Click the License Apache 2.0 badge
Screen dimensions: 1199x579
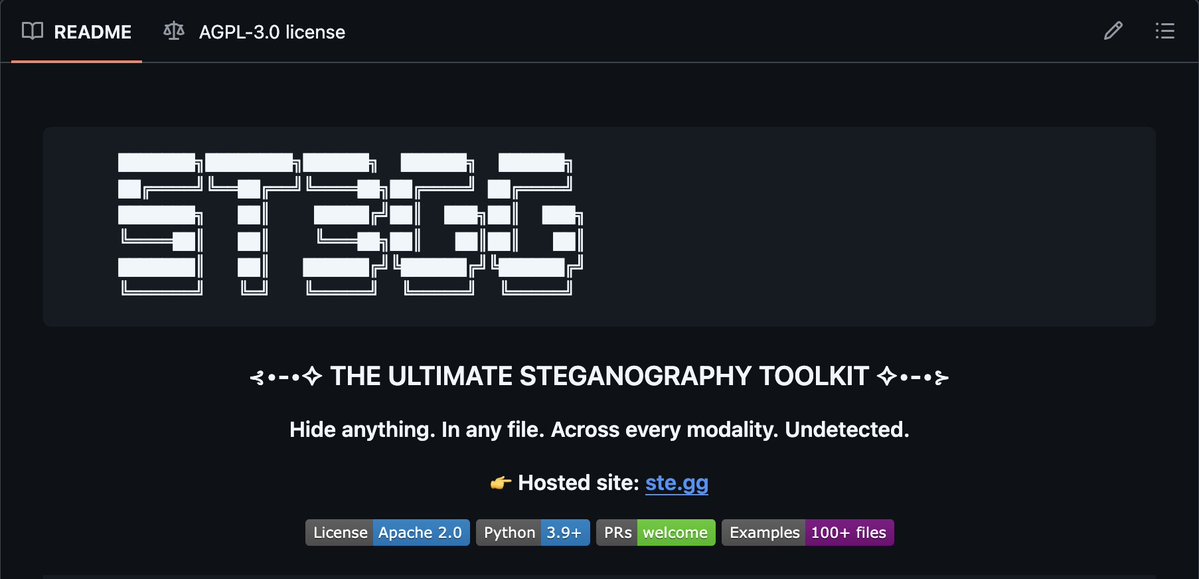[388, 532]
